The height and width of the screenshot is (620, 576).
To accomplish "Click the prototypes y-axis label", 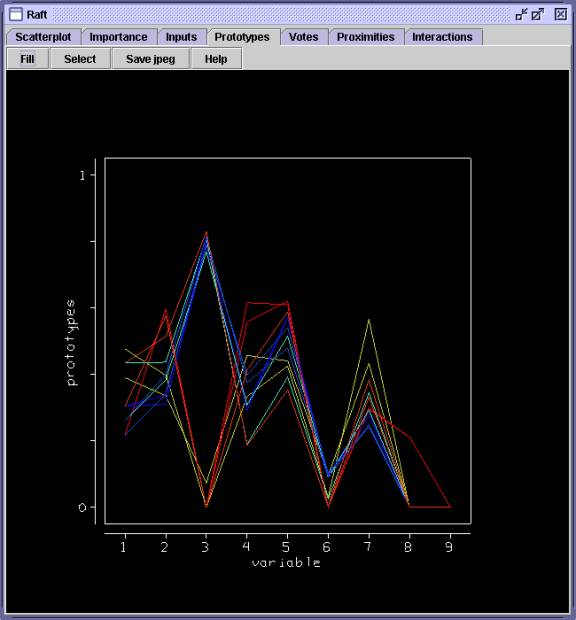I will click(x=71, y=342).
